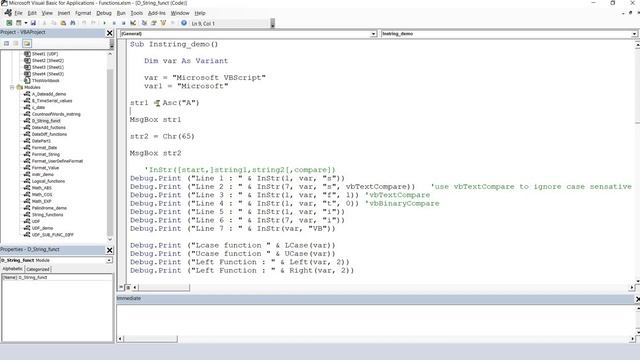Open the Object Browser toolbar icon

tap(163, 23)
